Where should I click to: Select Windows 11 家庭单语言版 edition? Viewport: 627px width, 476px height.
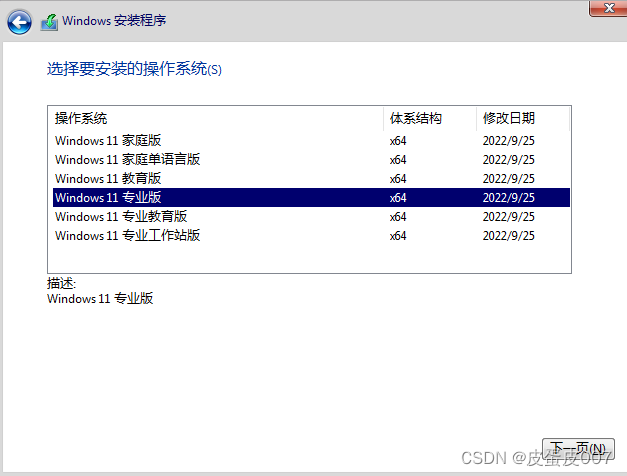(x=311, y=160)
